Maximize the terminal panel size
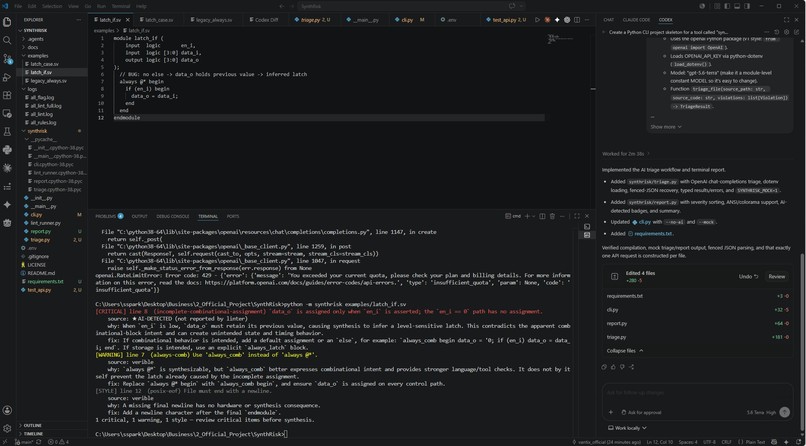Viewport: 806px width, 446px height. coord(577,216)
